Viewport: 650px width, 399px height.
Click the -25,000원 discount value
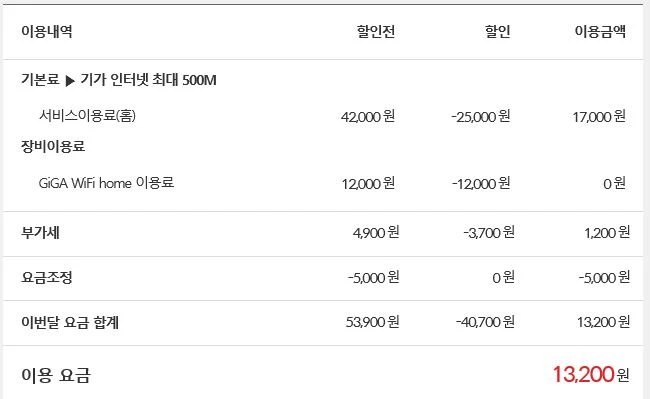pos(480,116)
